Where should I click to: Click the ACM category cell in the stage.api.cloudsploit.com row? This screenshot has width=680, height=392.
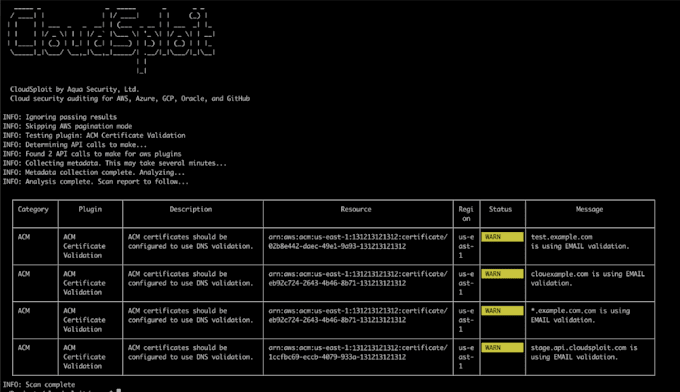click(24, 347)
